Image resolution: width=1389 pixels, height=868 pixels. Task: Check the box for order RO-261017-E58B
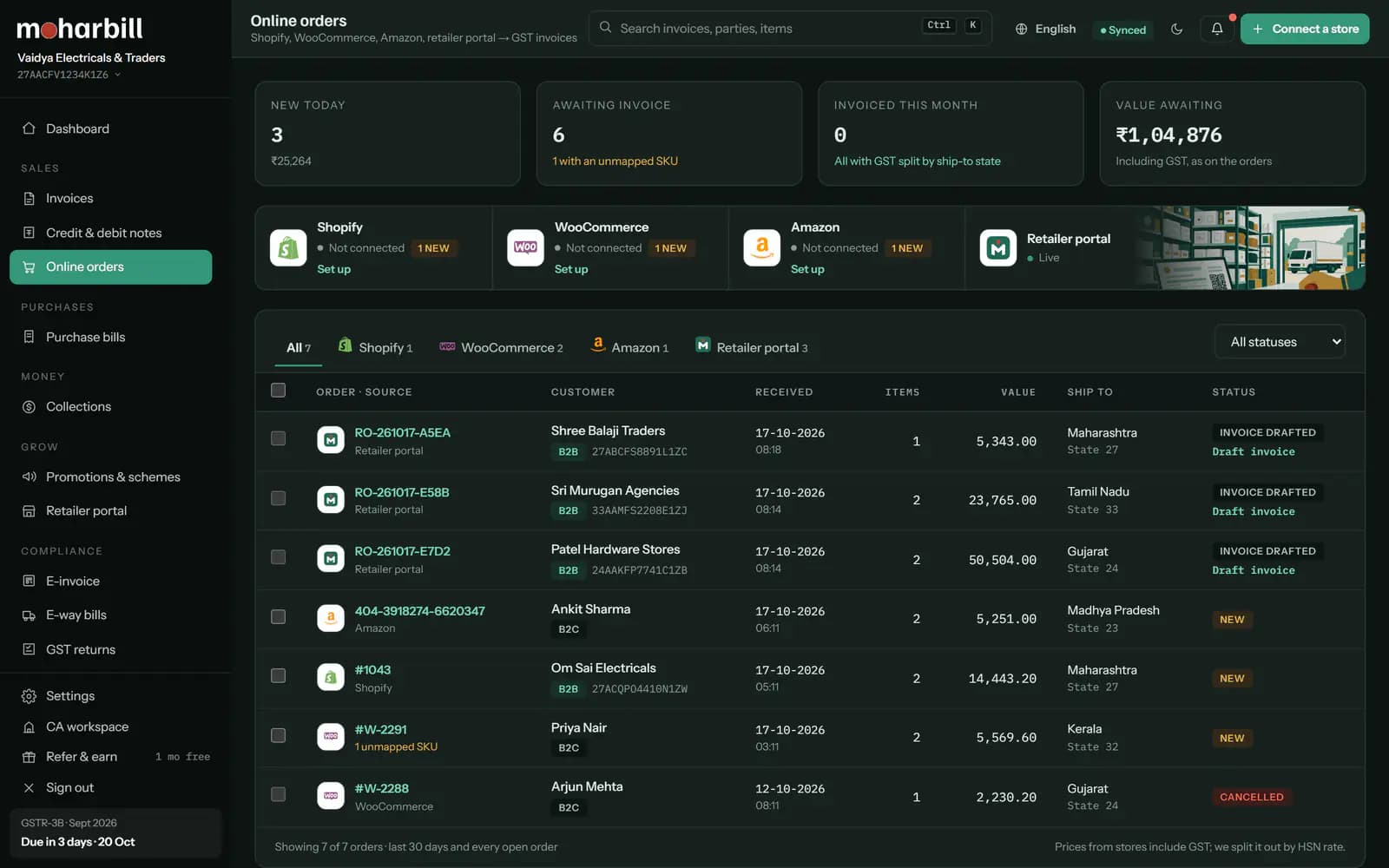pyautogui.click(x=278, y=498)
